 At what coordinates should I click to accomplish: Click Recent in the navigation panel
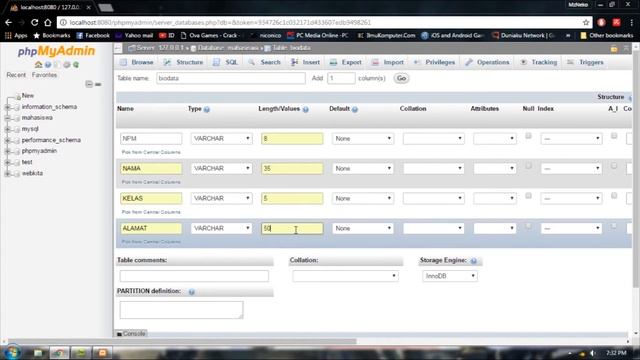click(x=16, y=75)
